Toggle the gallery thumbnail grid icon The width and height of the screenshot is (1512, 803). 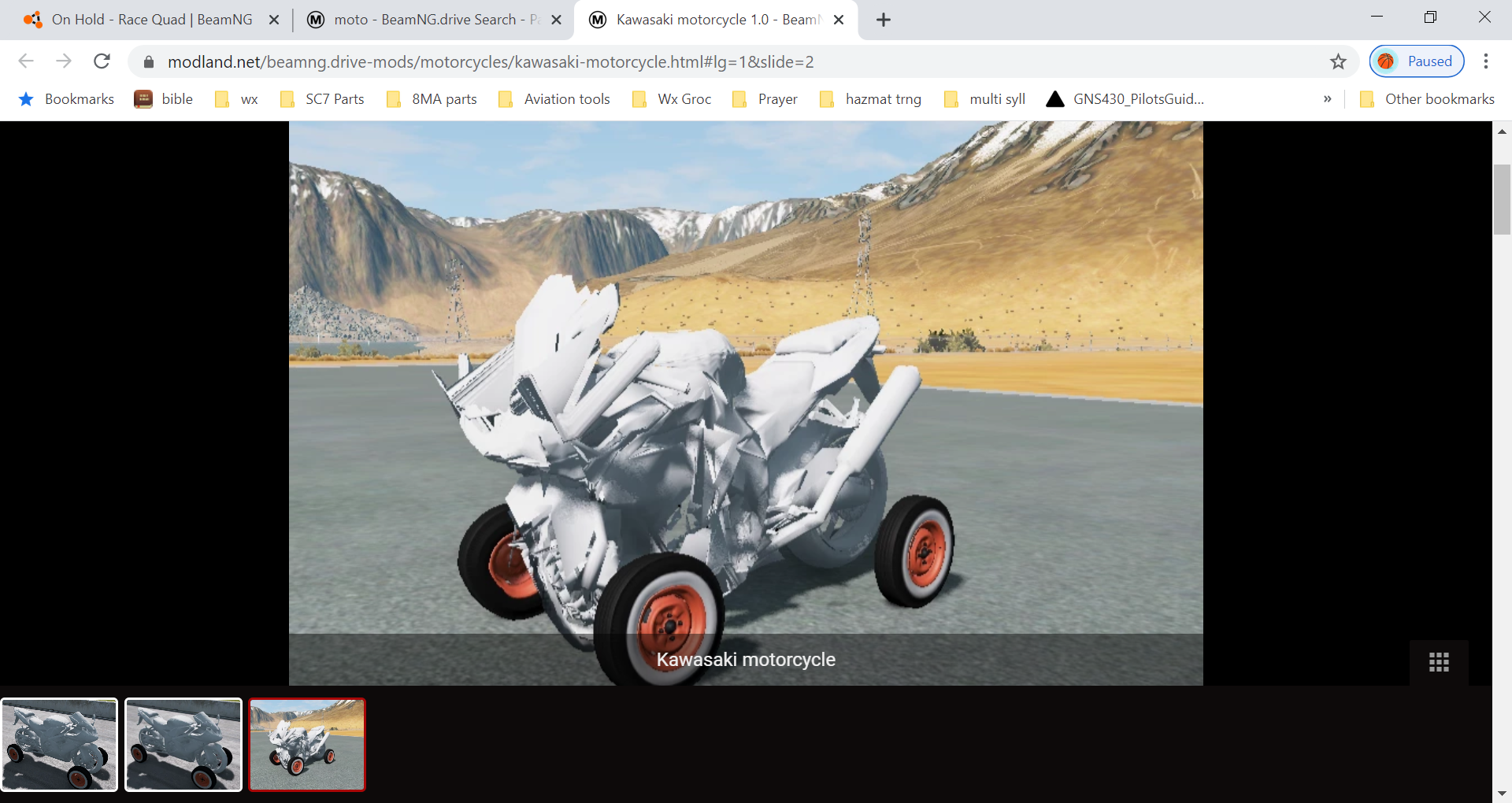point(1439,662)
